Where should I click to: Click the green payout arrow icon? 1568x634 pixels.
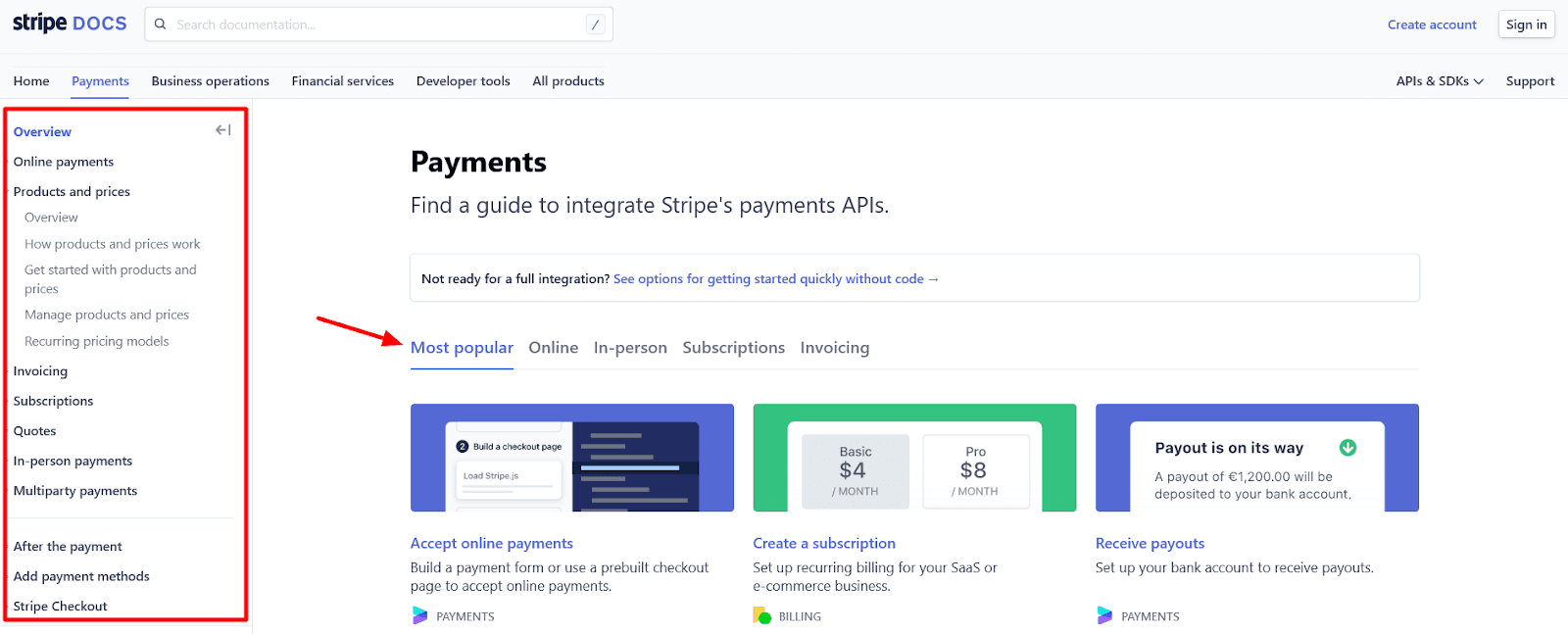[x=1347, y=448]
